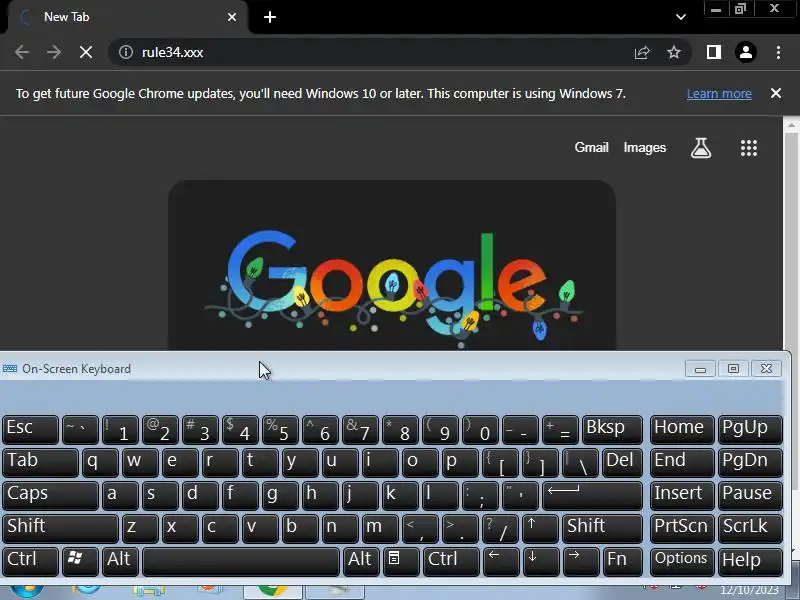The image size is (800, 600).
Task: Hit the Windows logo key on keyboard
Action: 80,561
